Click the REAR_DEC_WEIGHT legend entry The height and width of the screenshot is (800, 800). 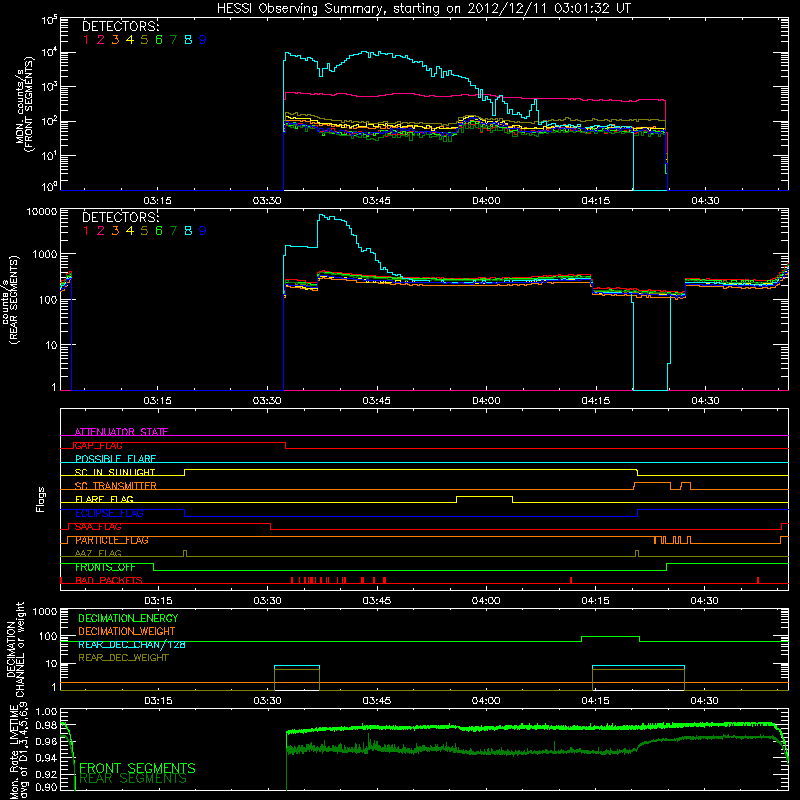[x=123, y=658]
